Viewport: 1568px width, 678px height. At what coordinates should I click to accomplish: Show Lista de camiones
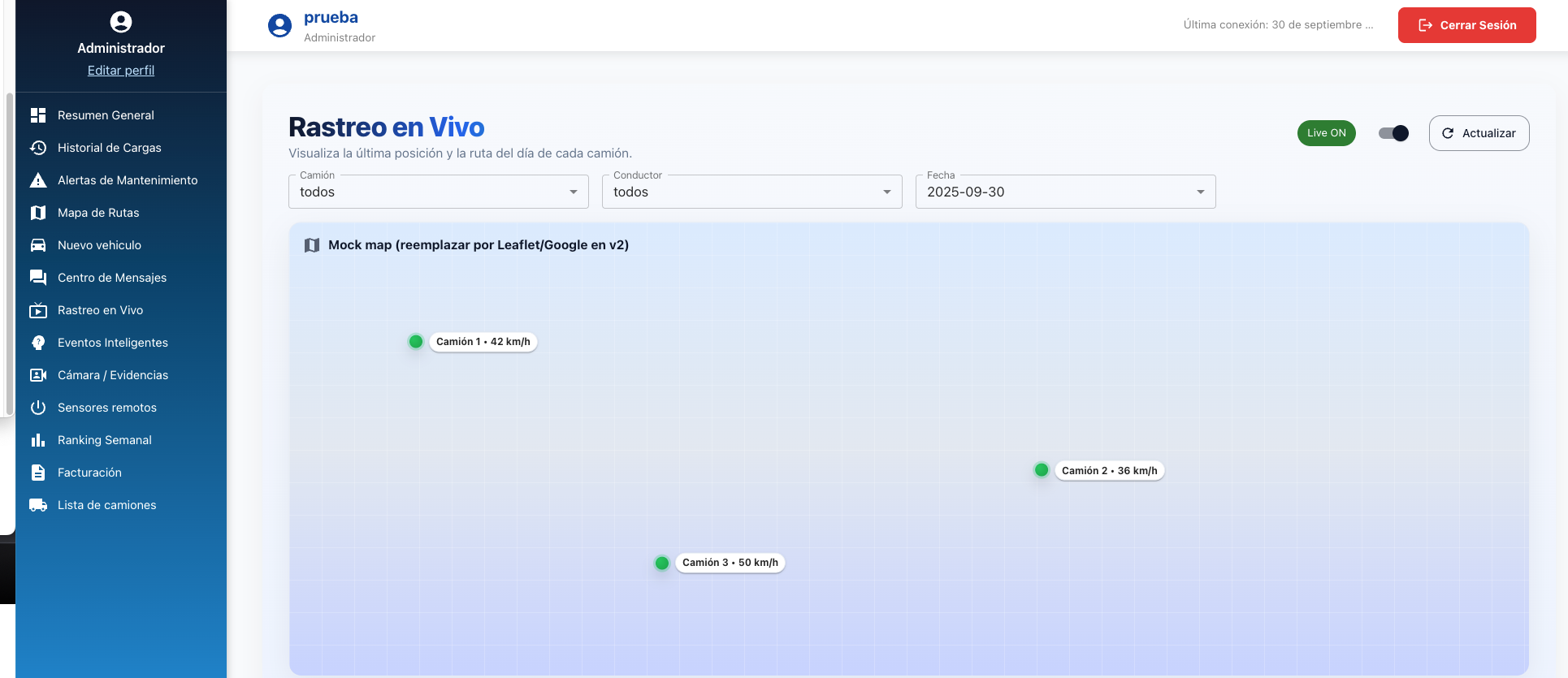coord(121,505)
